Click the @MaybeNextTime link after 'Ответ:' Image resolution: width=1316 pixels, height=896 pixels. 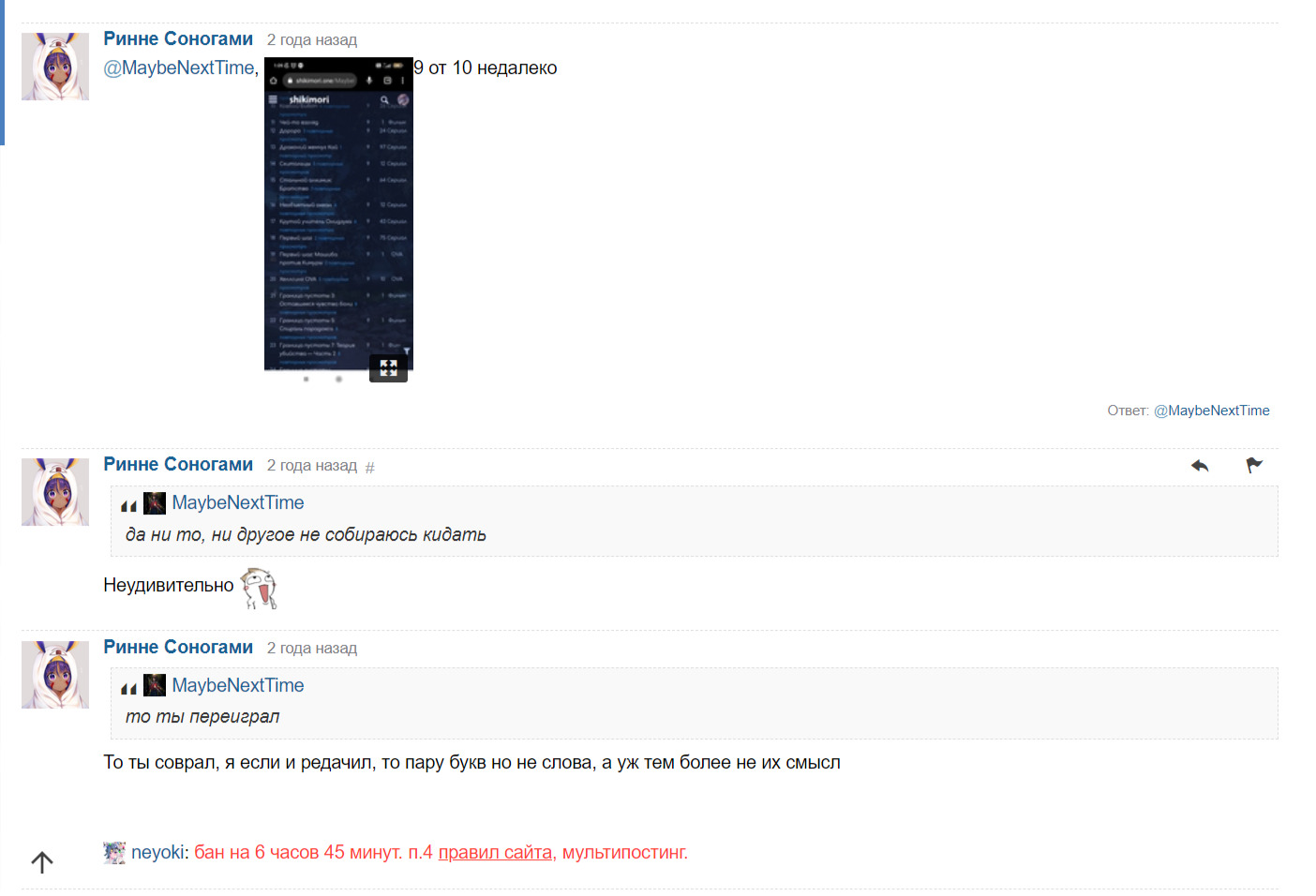click(x=1211, y=411)
